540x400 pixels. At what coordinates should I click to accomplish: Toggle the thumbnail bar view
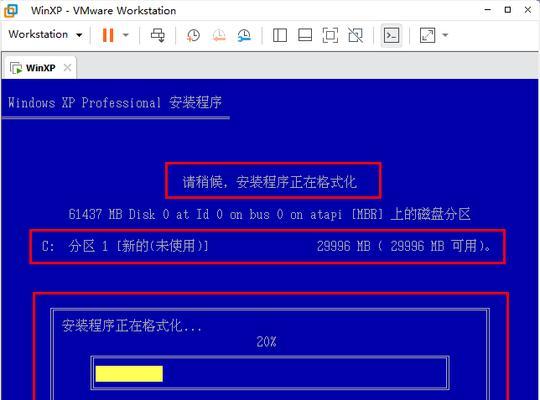coord(305,35)
